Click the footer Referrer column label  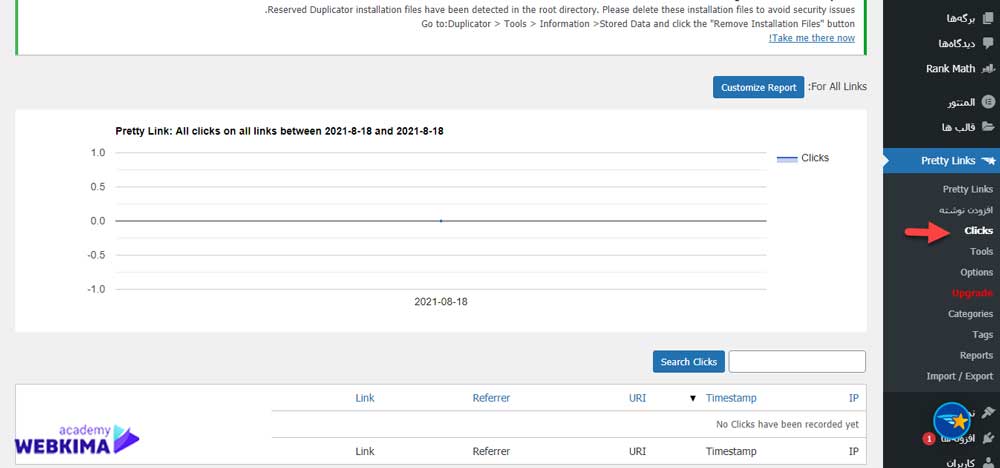(491, 451)
